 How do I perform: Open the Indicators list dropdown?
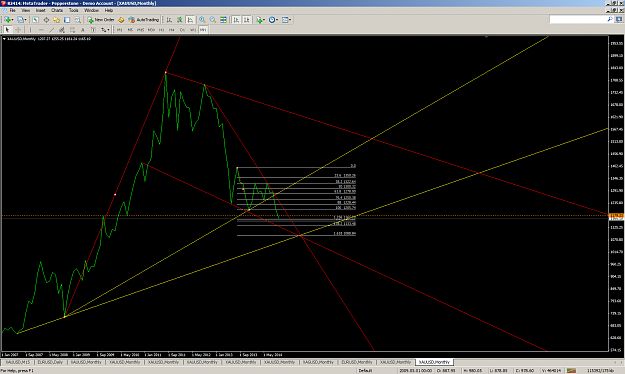pos(261,20)
